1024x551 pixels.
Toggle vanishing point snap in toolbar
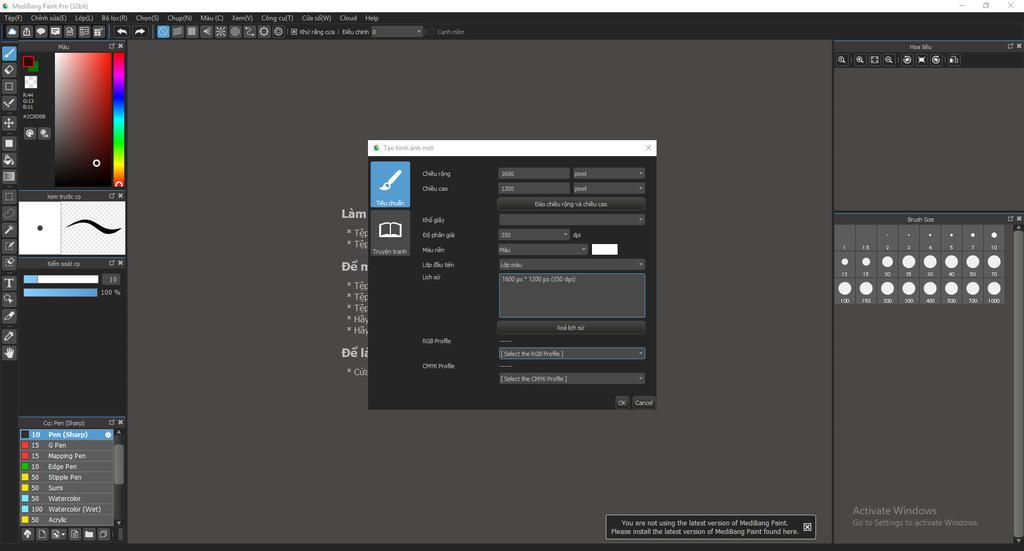click(206, 31)
